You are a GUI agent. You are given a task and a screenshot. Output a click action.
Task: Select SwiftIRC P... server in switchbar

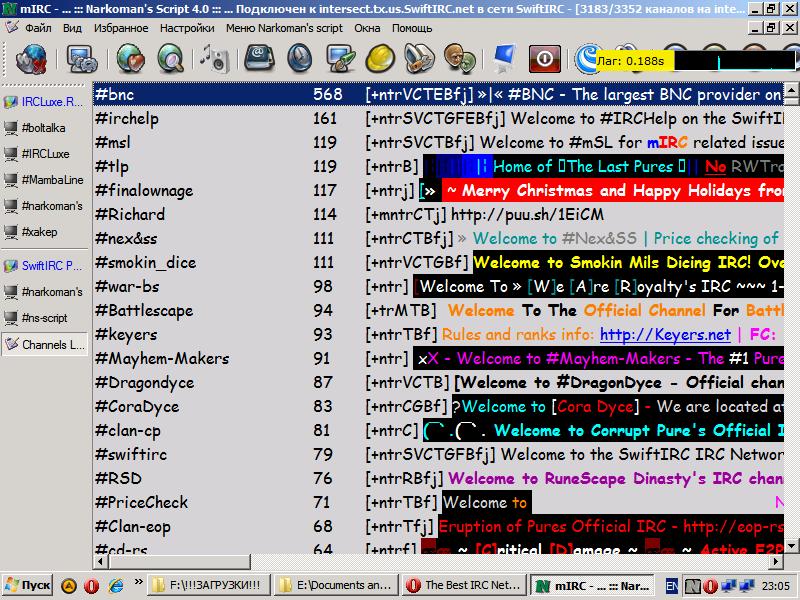coord(44,266)
